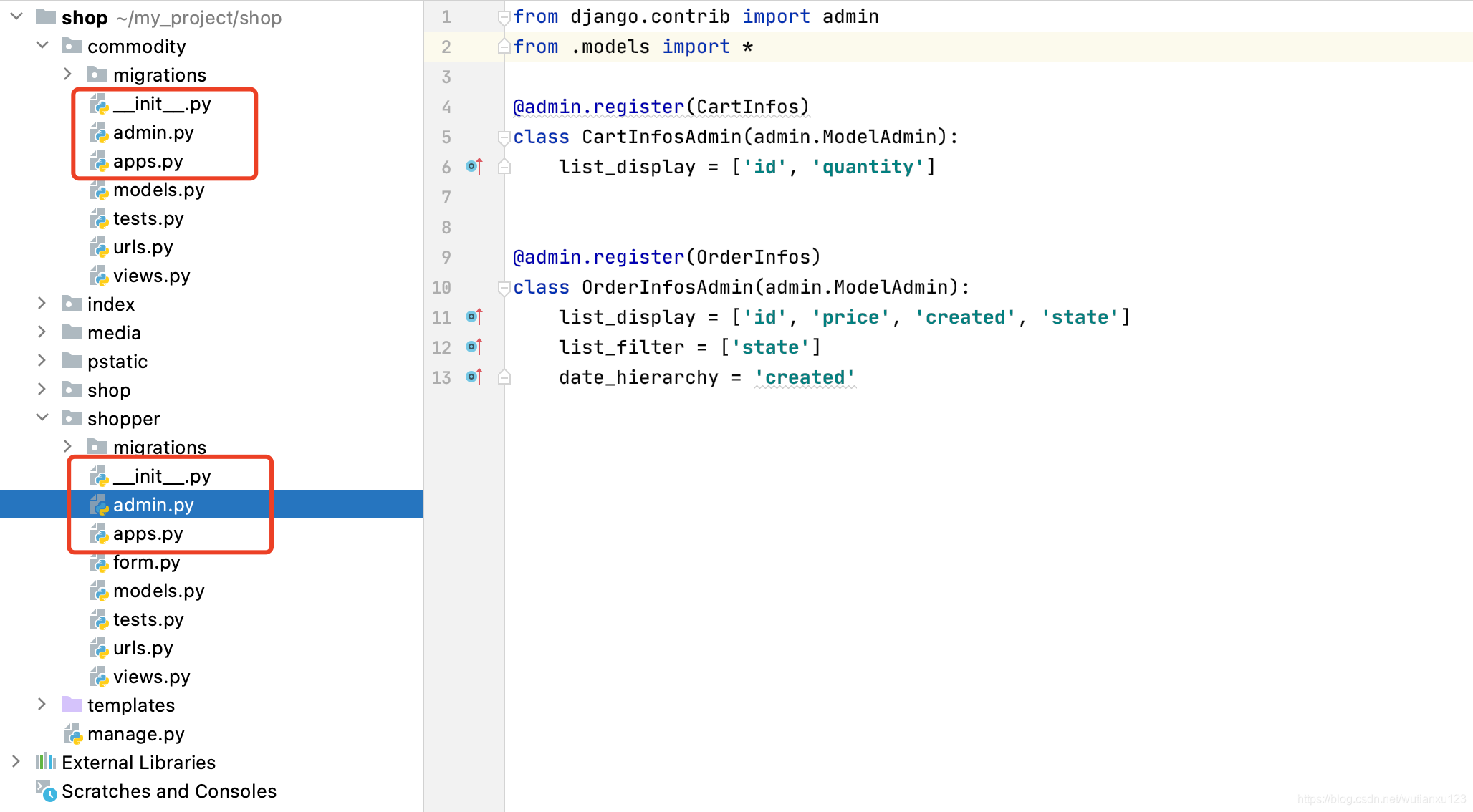Click Python icon of commodity urls.py

click(99, 248)
